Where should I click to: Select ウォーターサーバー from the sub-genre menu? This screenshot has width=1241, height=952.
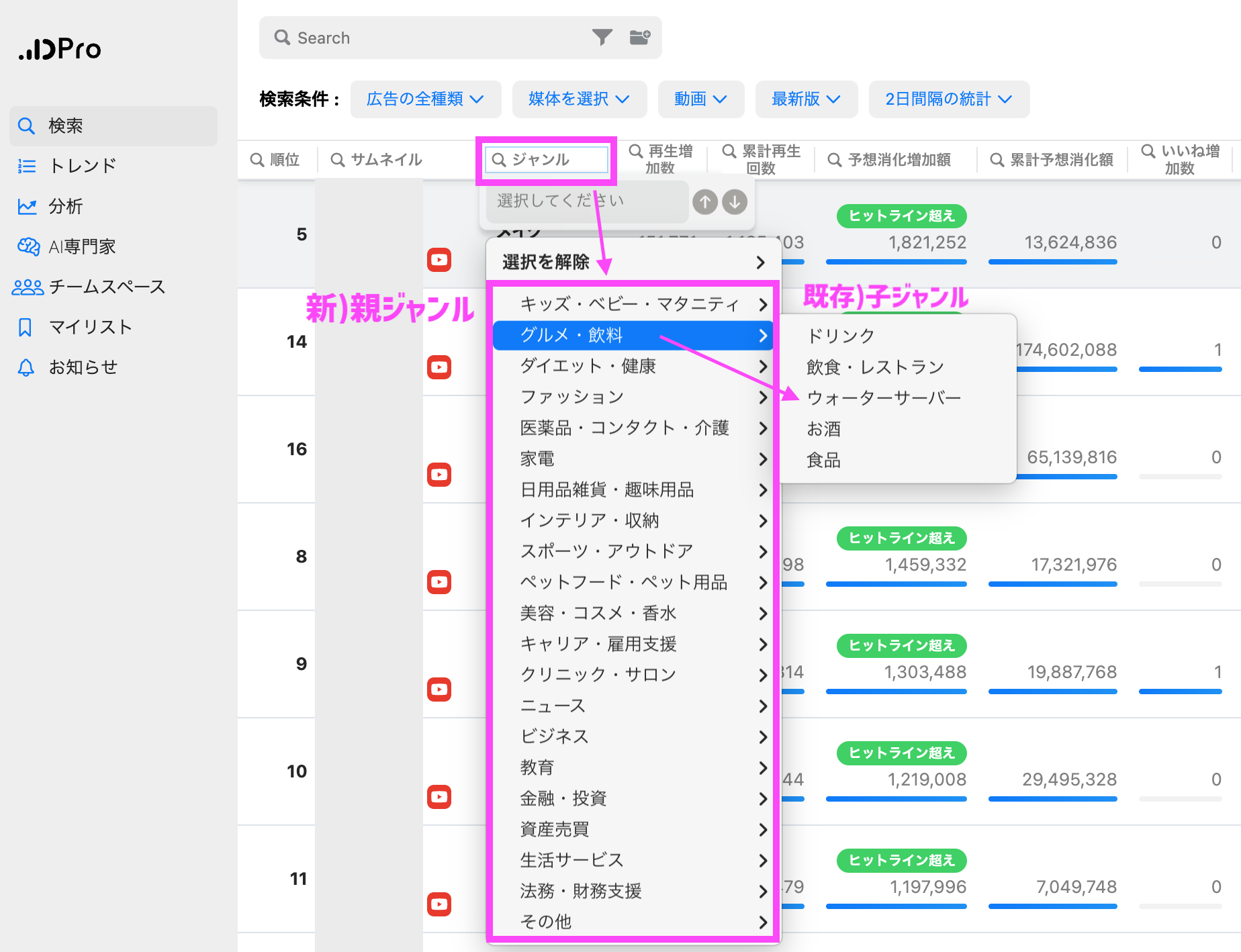tap(884, 398)
